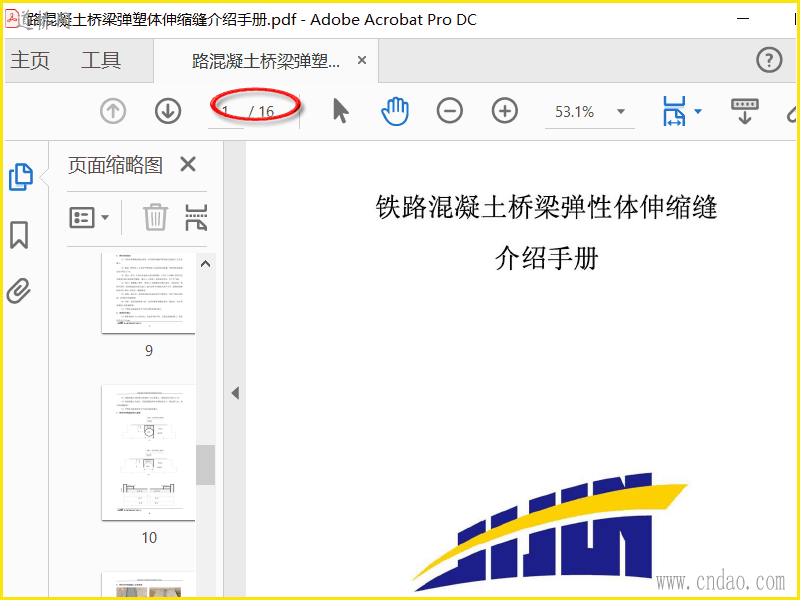Click the delete pages trash icon
Viewport: 800px width, 600px height.
pyautogui.click(x=155, y=217)
